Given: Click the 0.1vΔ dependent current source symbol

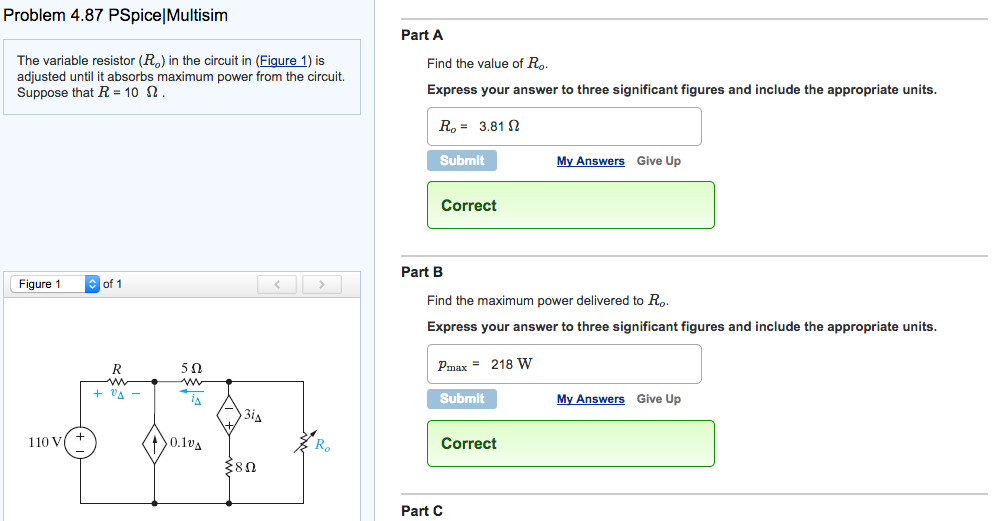Looking at the screenshot, I should (155, 442).
